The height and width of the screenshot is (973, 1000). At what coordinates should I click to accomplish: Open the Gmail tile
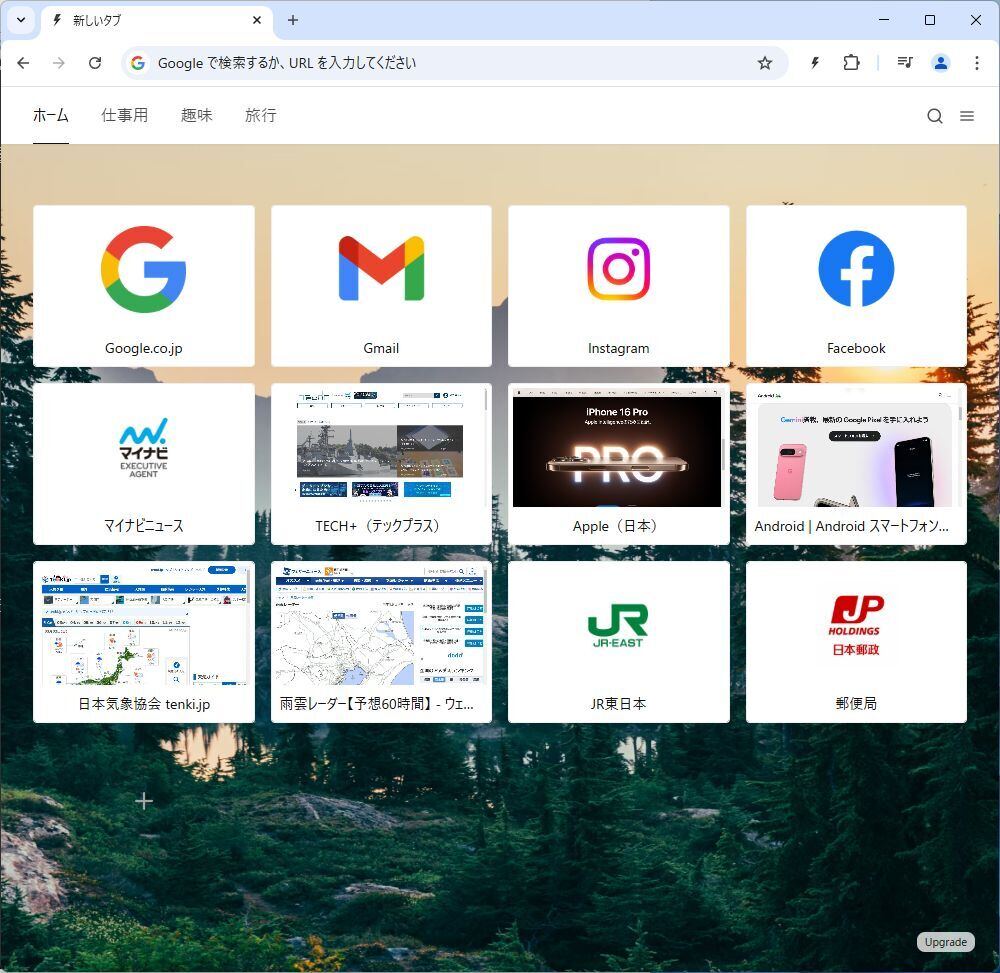(x=381, y=286)
